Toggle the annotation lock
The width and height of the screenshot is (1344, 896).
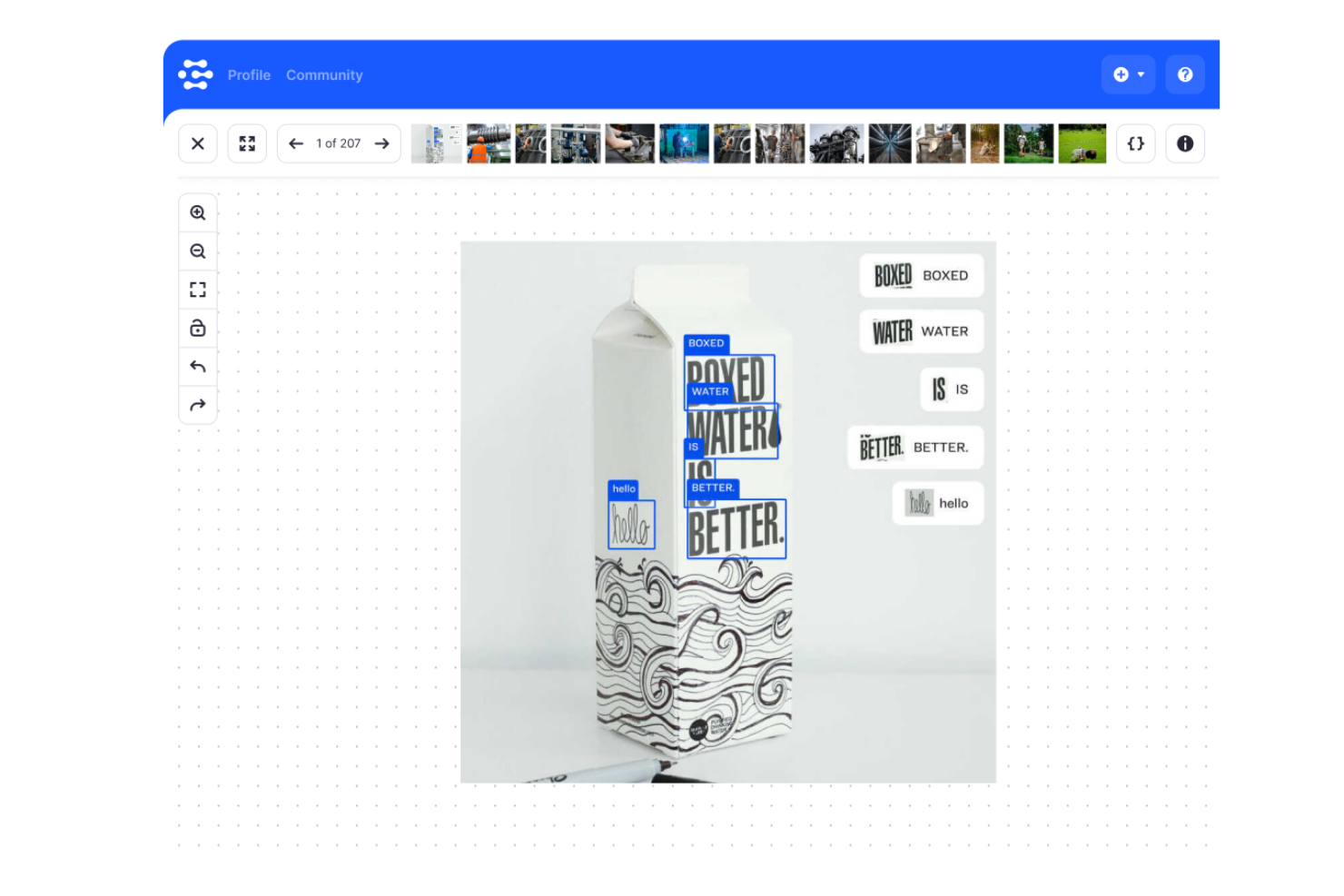click(x=198, y=329)
